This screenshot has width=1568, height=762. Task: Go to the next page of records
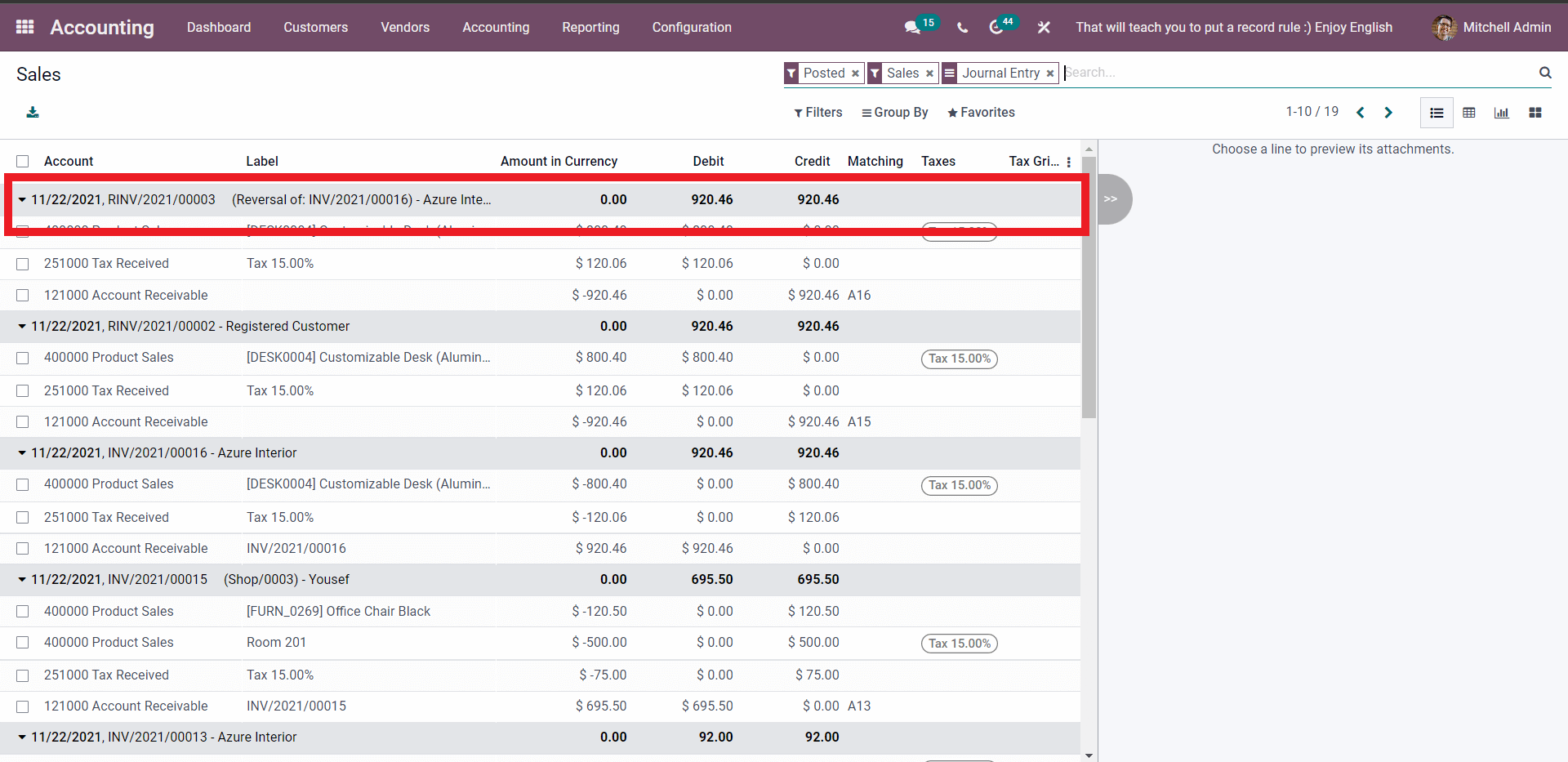pos(1388,113)
